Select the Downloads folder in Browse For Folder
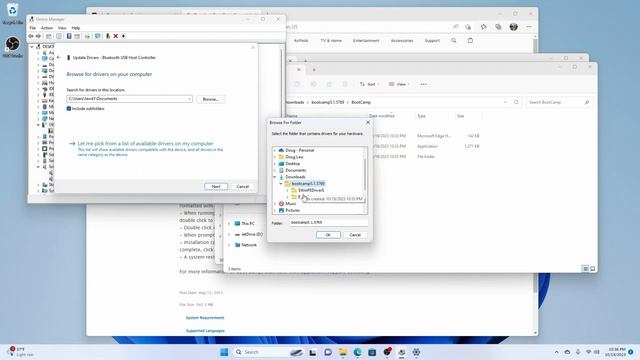The image size is (640, 360). click(x=295, y=177)
